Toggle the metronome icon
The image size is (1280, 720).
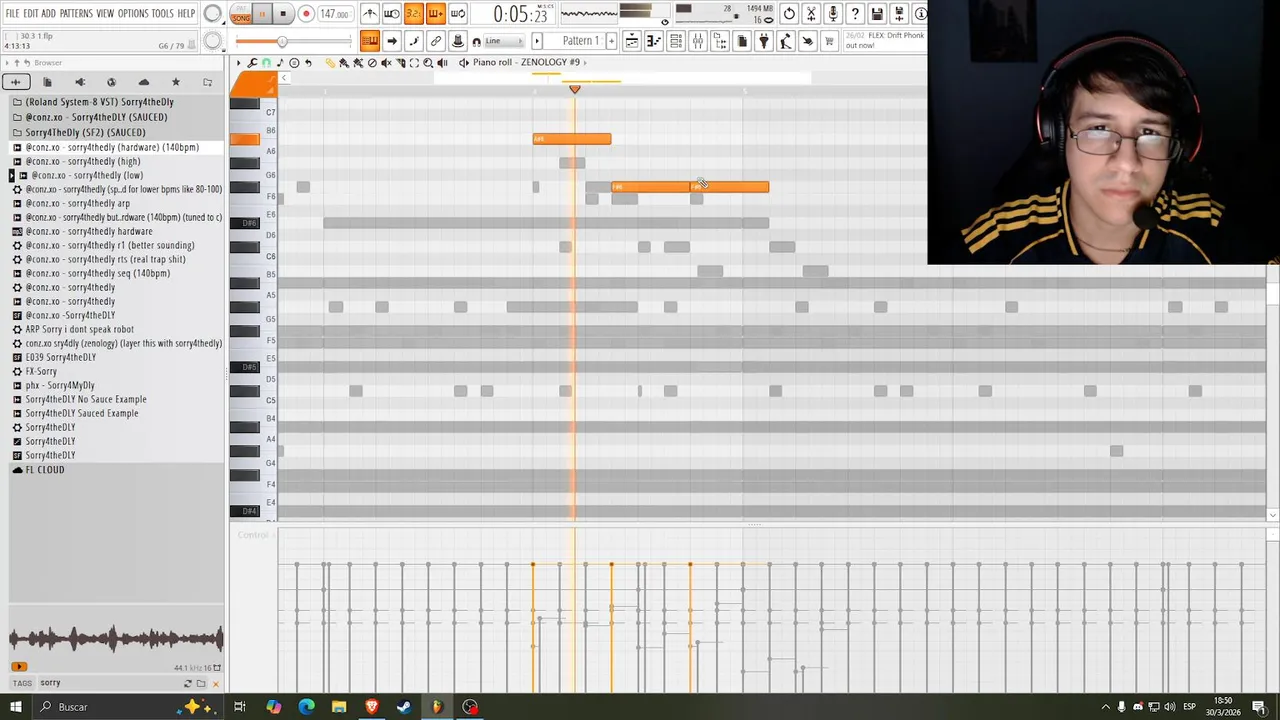[370, 13]
